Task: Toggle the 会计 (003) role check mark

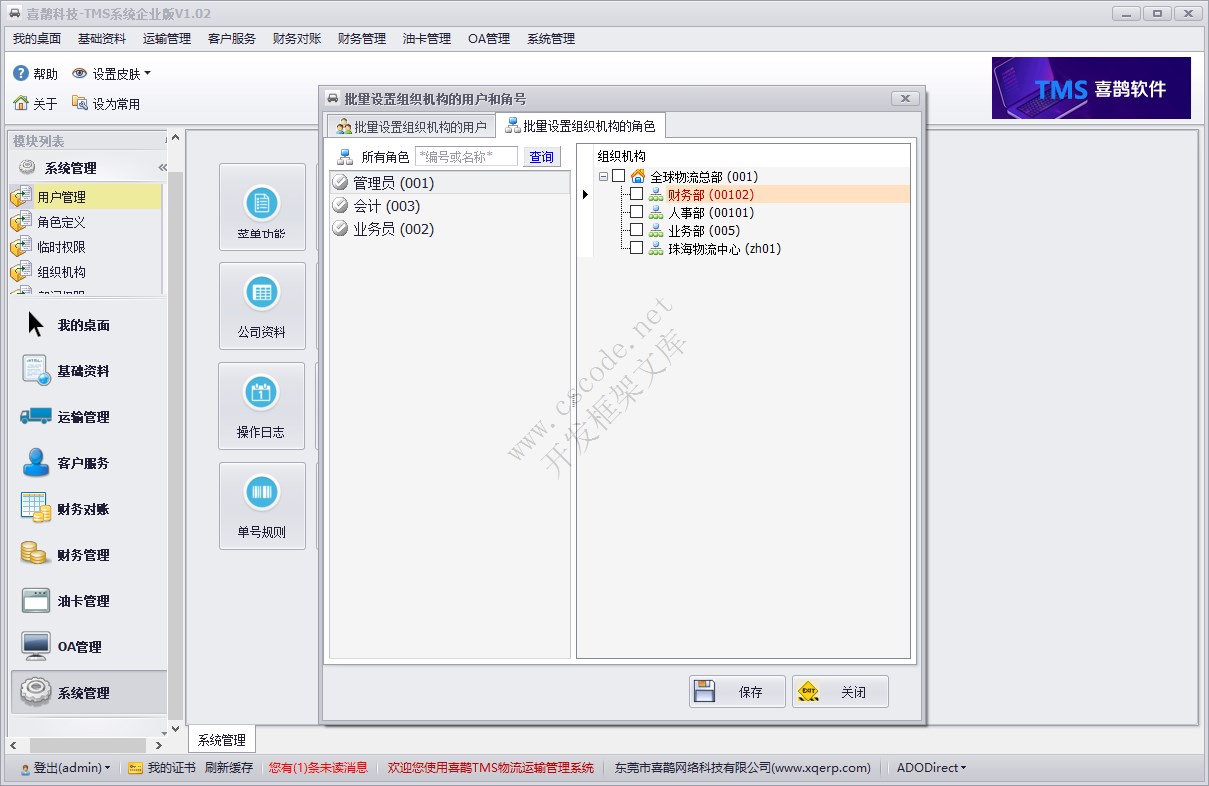Action: pos(341,206)
